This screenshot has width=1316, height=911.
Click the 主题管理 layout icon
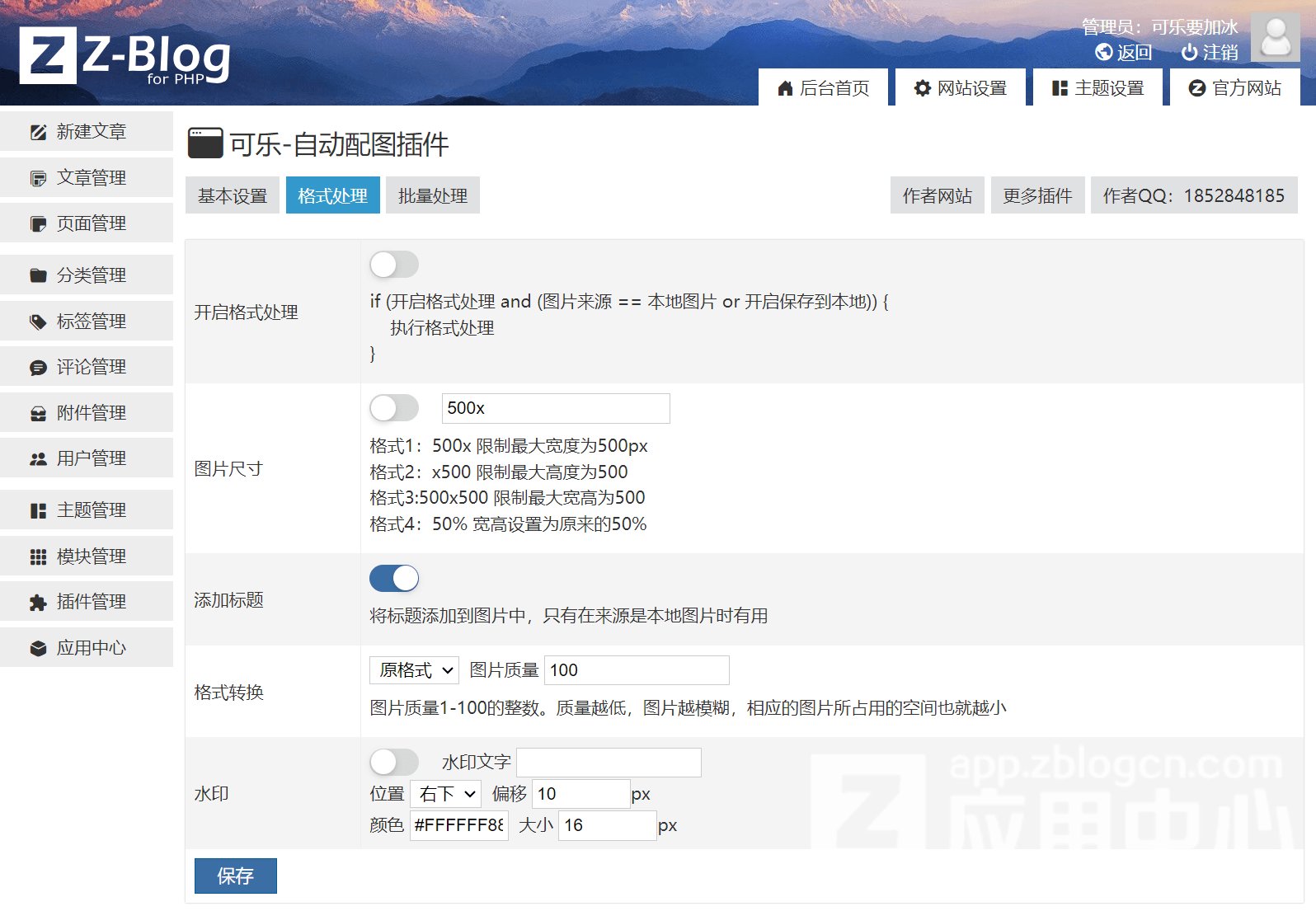point(38,510)
